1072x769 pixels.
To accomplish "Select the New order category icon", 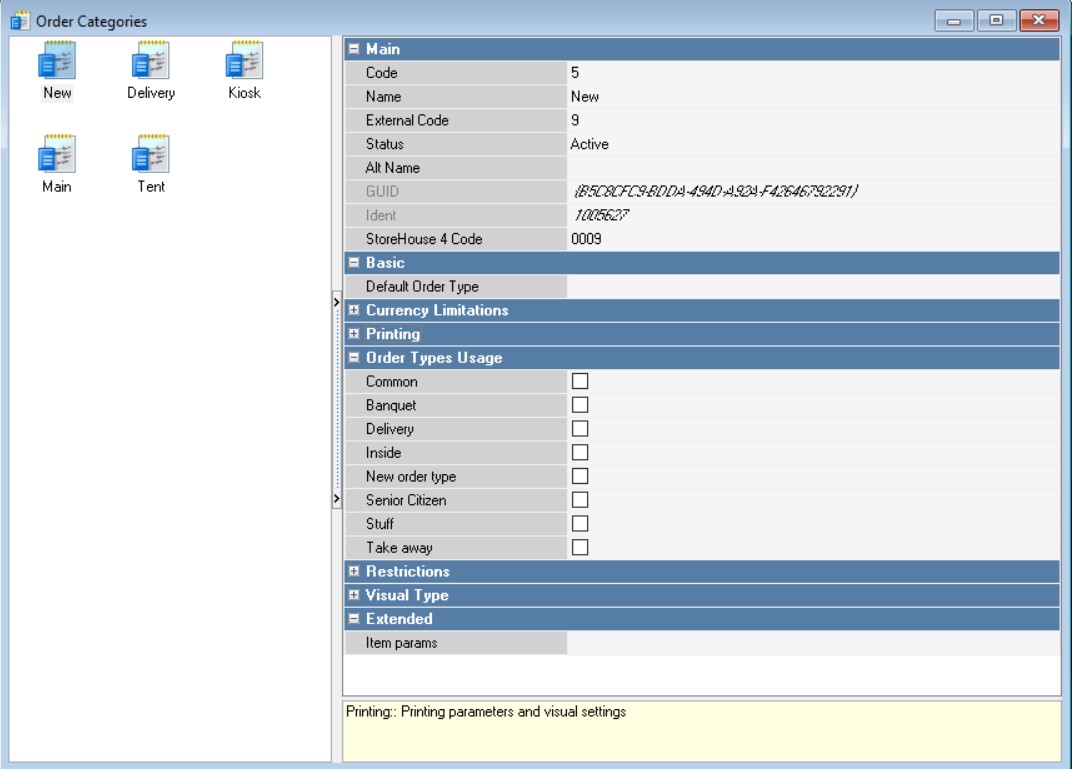I will tap(57, 61).
